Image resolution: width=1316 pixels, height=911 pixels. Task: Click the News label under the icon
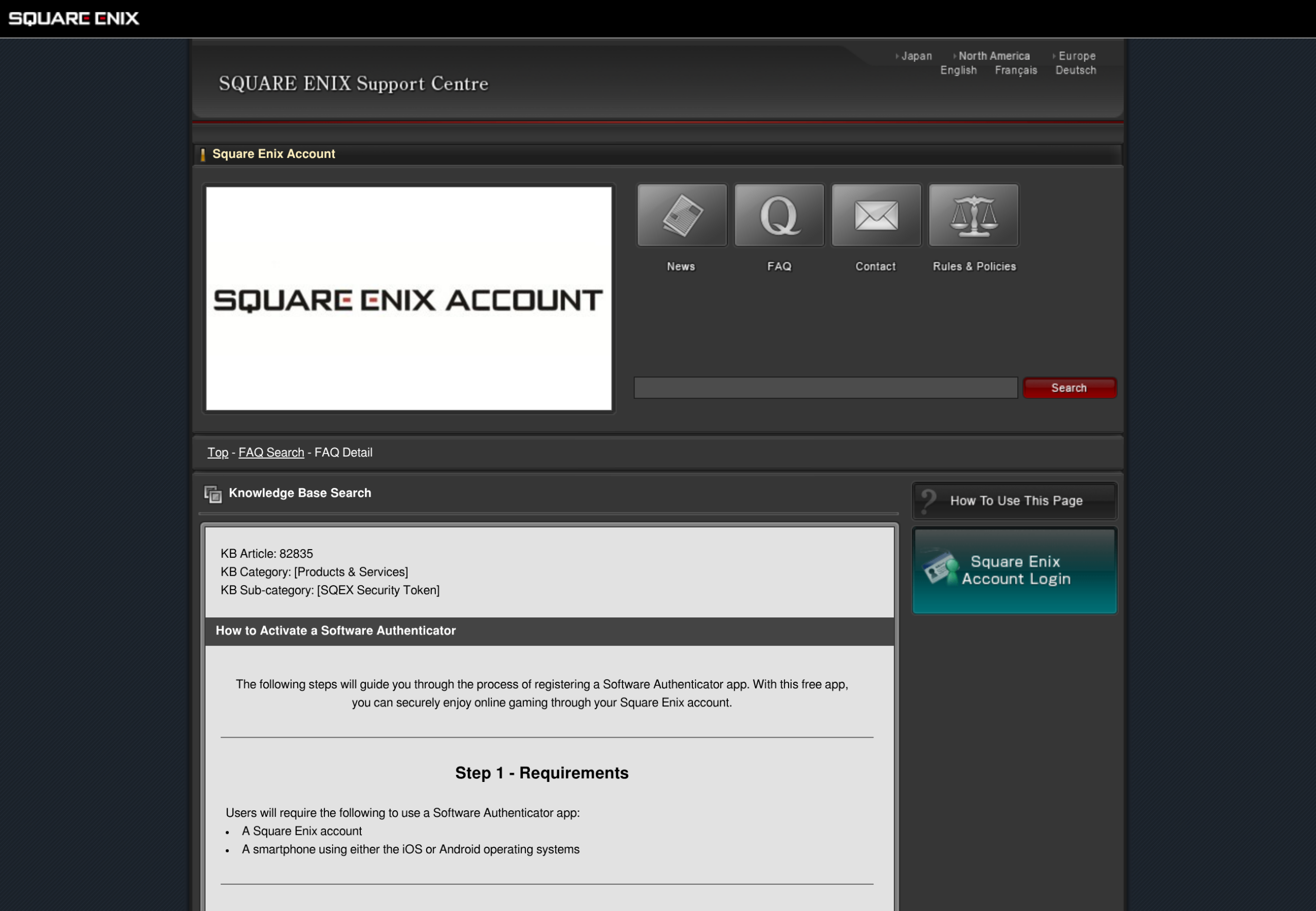click(x=681, y=266)
